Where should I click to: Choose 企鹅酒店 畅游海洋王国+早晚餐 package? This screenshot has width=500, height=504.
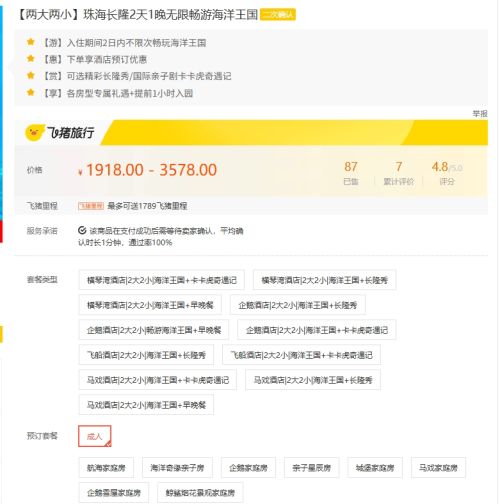click(x=154, y=330)
